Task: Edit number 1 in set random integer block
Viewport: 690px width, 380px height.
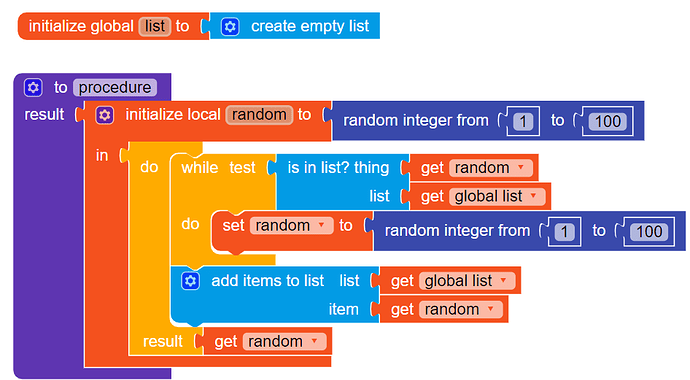Action: tap(564, 231)
